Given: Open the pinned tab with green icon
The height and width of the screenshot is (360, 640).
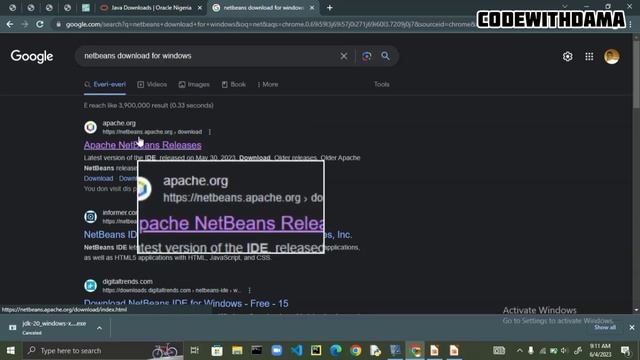Looking at the screenshot, I should (86, 8).
